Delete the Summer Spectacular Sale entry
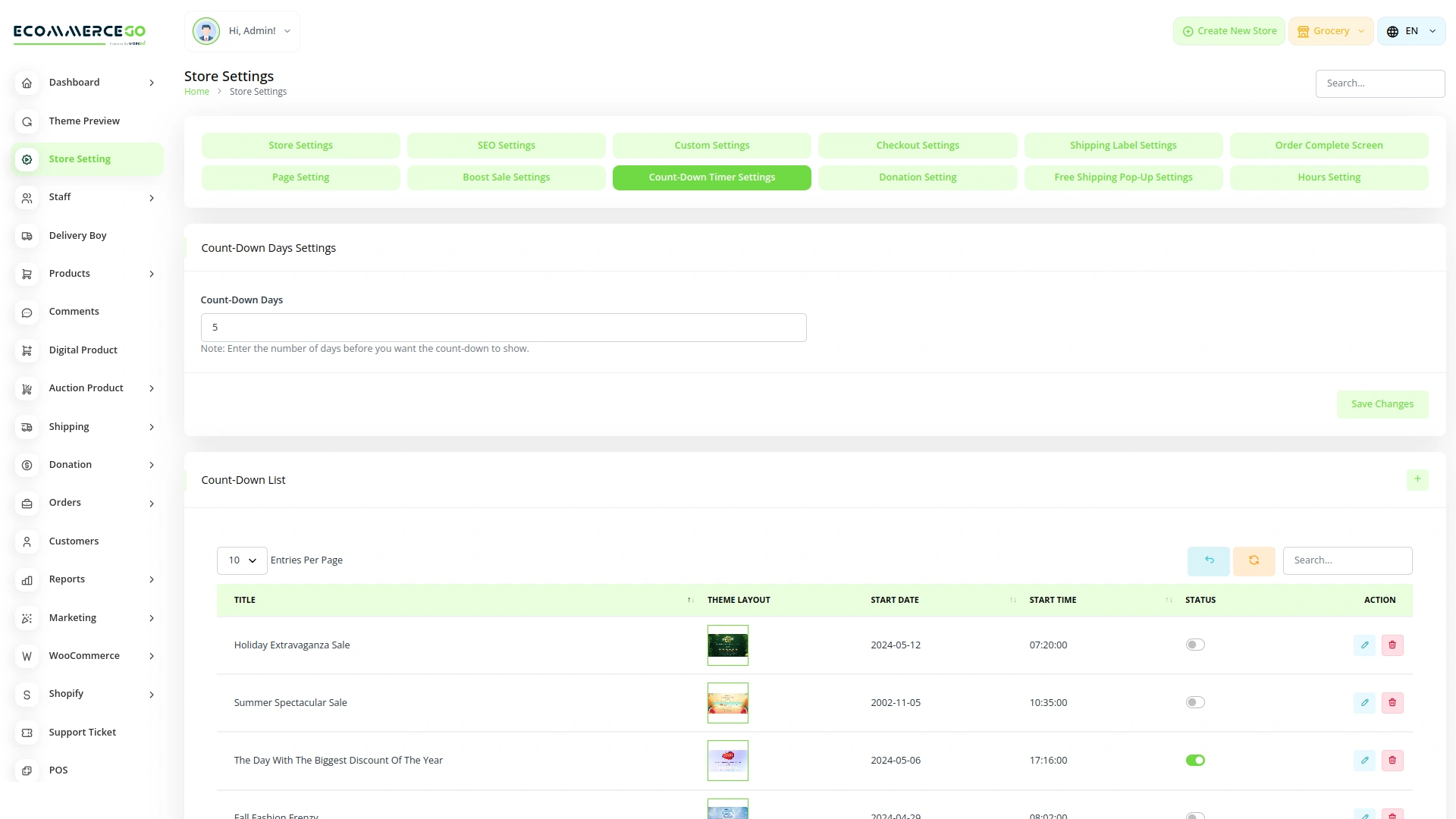1456x819 pixels. click(x=1392, y=702)
